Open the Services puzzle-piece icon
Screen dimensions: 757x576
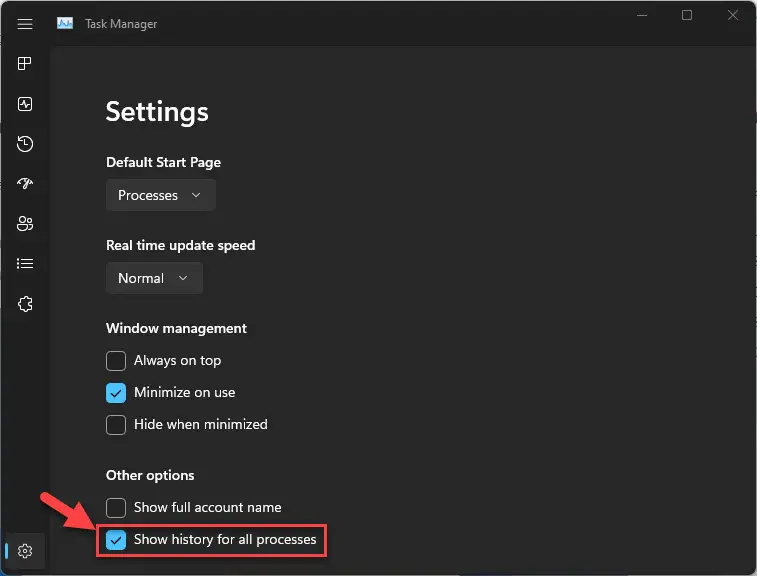(x=25, y=304)
